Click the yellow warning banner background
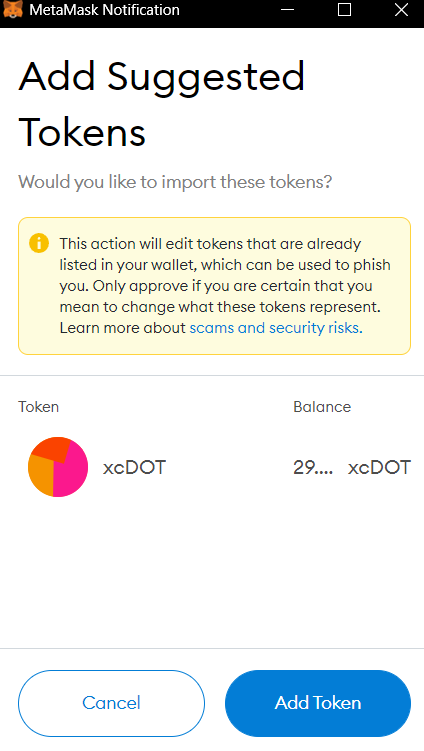Viewport: 424px width, 751px height. pos(215,286)
